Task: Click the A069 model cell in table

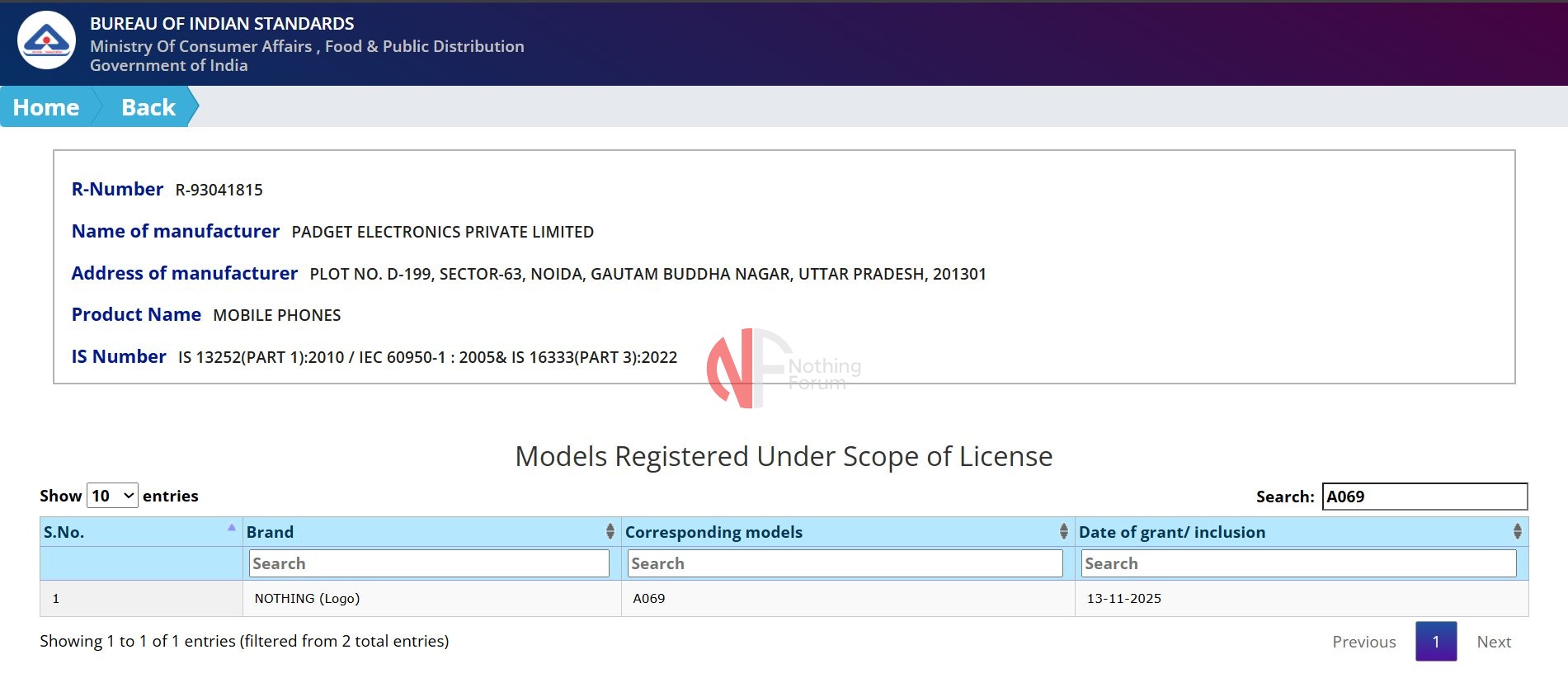Action: (648, 599)
